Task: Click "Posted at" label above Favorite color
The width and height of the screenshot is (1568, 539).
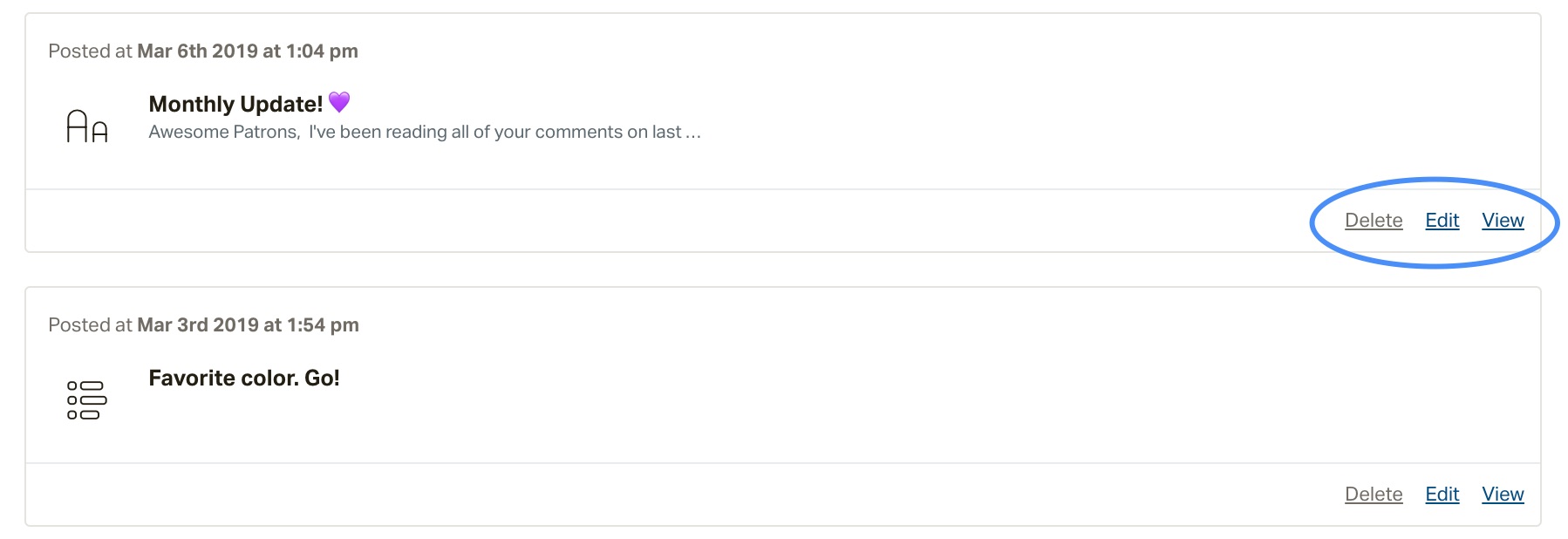Action: coord(90,324)
